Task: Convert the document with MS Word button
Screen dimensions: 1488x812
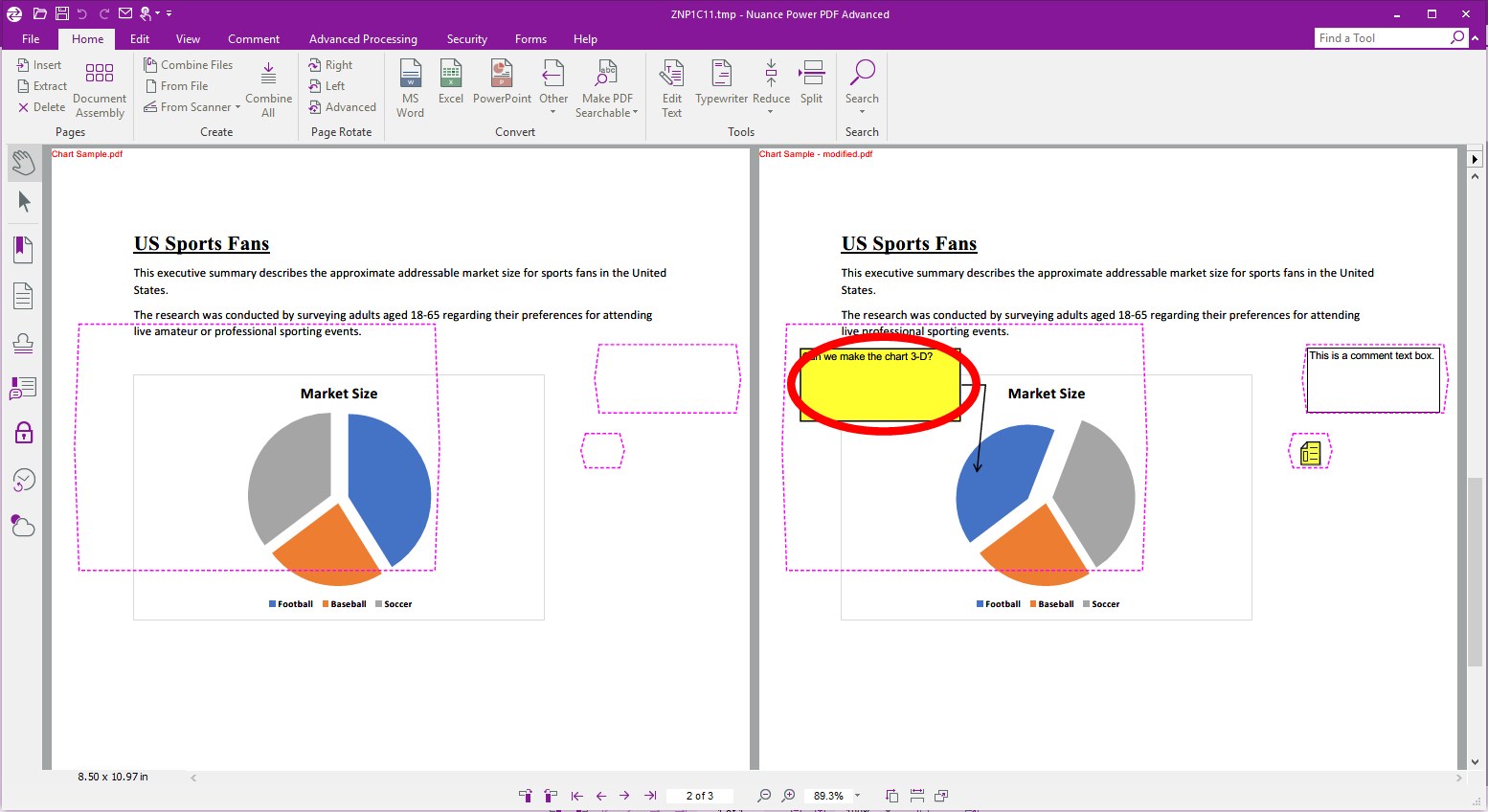Action: (410, 85)
